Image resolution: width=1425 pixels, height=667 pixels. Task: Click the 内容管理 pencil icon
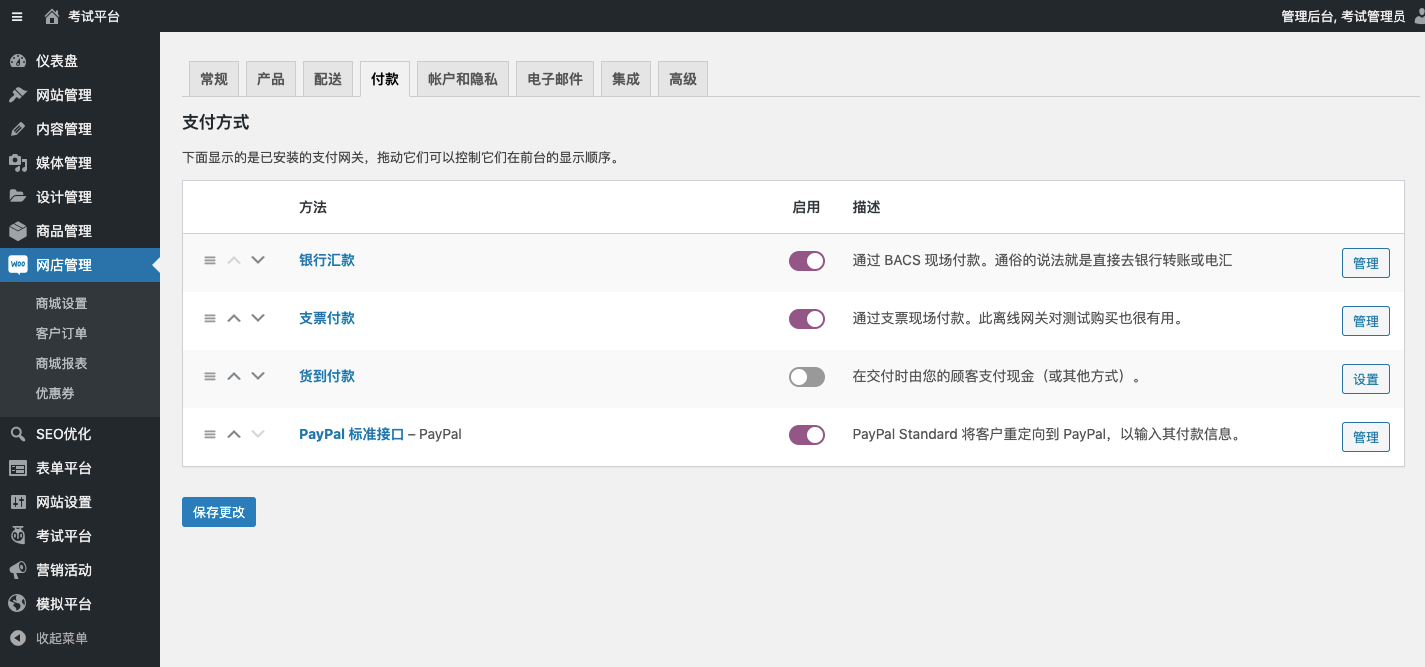pos(18,129)
